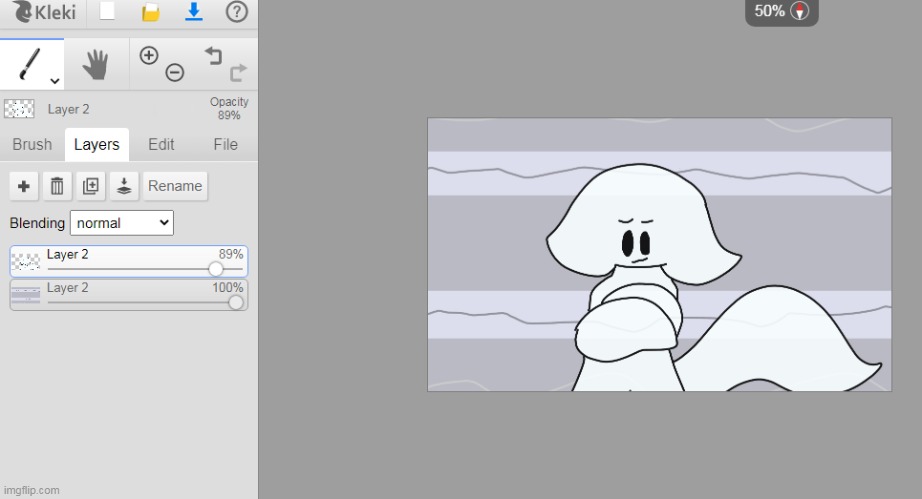Open an image from folder icon
The image size is (922, 499).
(x=150, y=12)
